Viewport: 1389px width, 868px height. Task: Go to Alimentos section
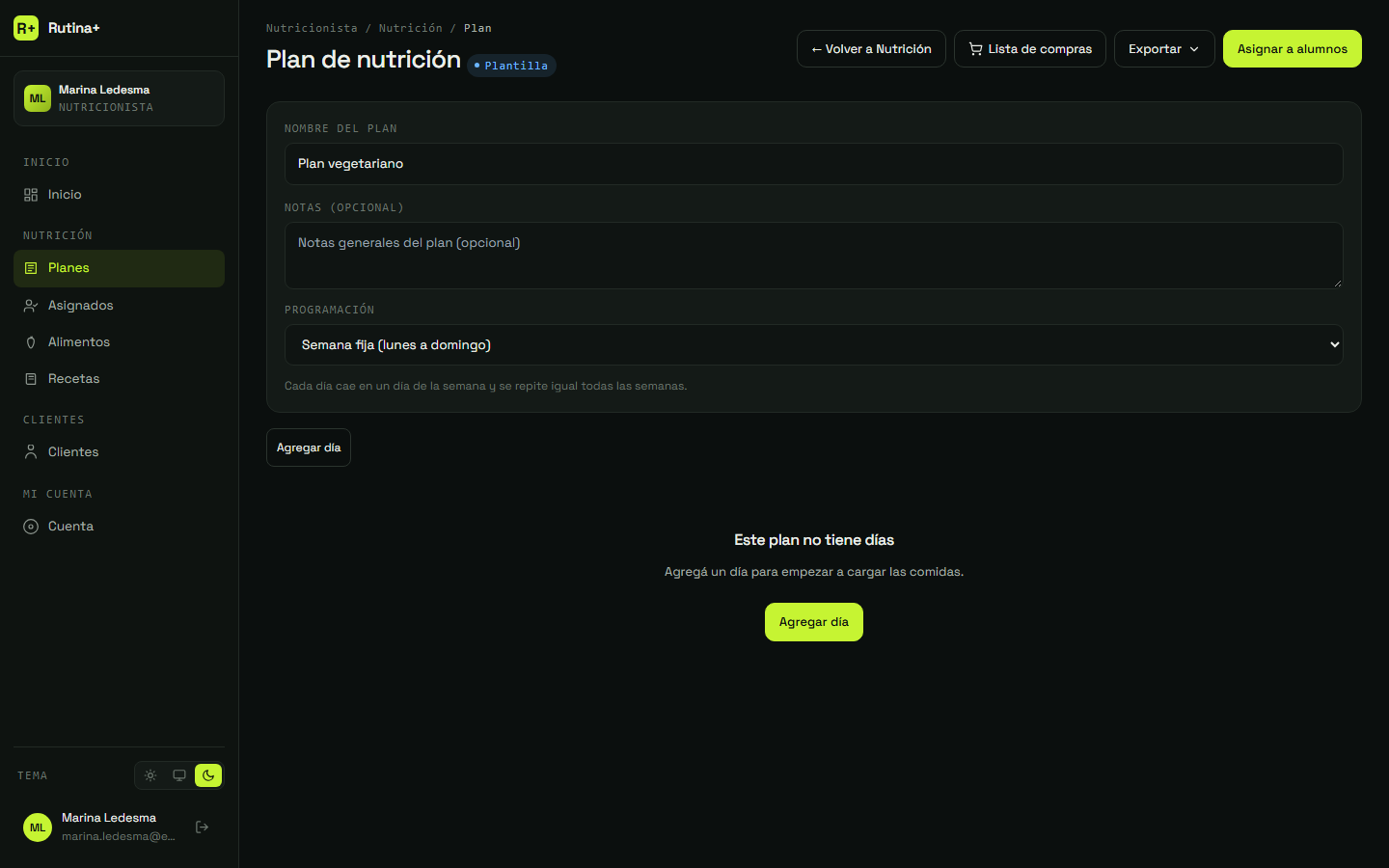(119, 342)
